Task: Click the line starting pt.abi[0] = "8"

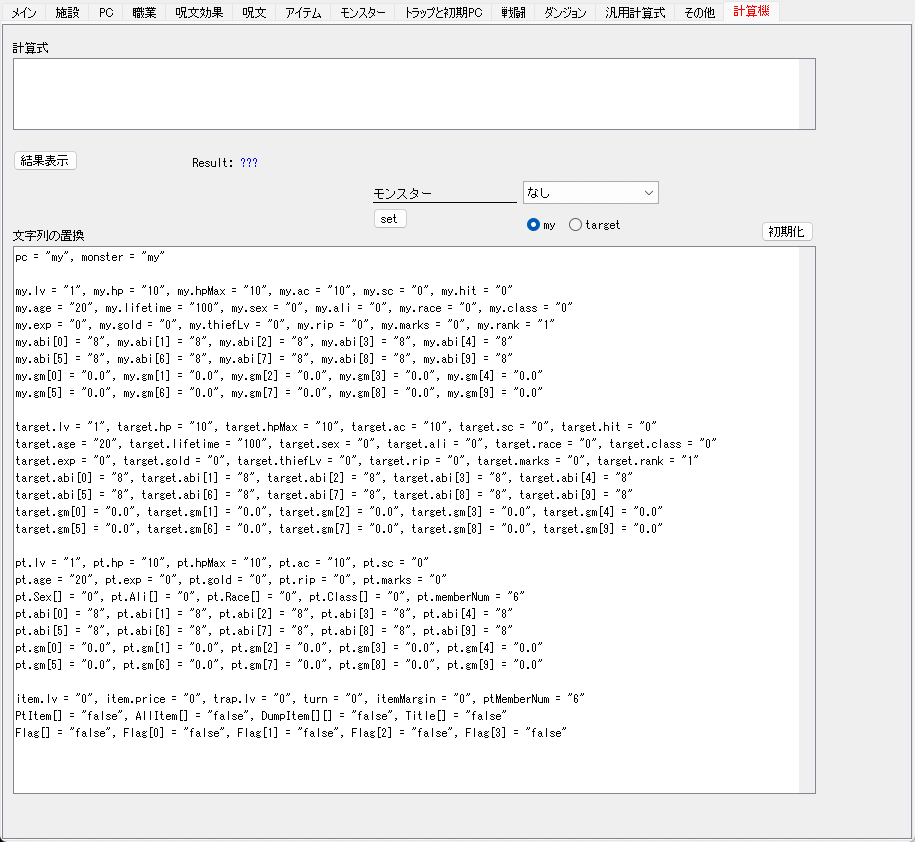Action: pyautogui.click(x=264, y=614)
